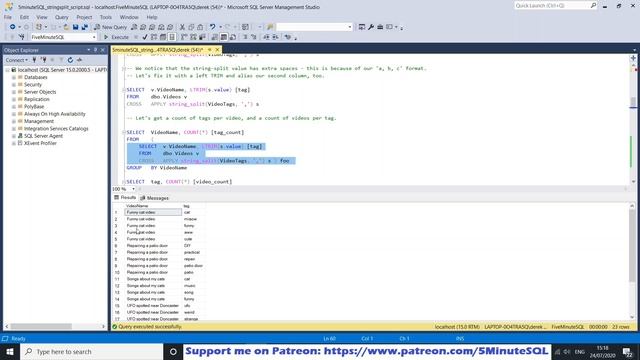Click the Activity Monitor icon in Object Explorer

79,60
